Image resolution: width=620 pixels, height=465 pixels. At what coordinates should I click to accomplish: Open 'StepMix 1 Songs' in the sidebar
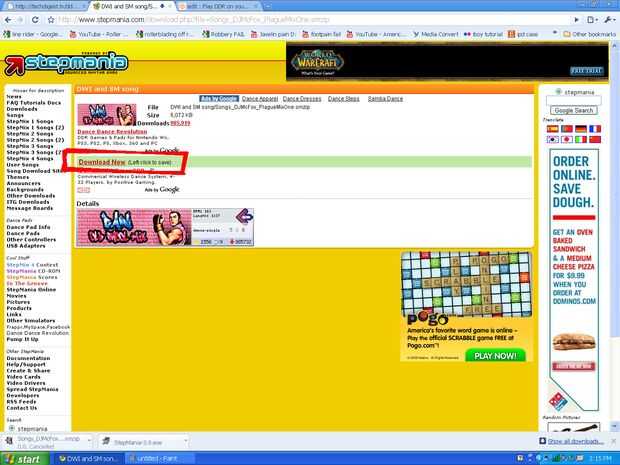30,121
